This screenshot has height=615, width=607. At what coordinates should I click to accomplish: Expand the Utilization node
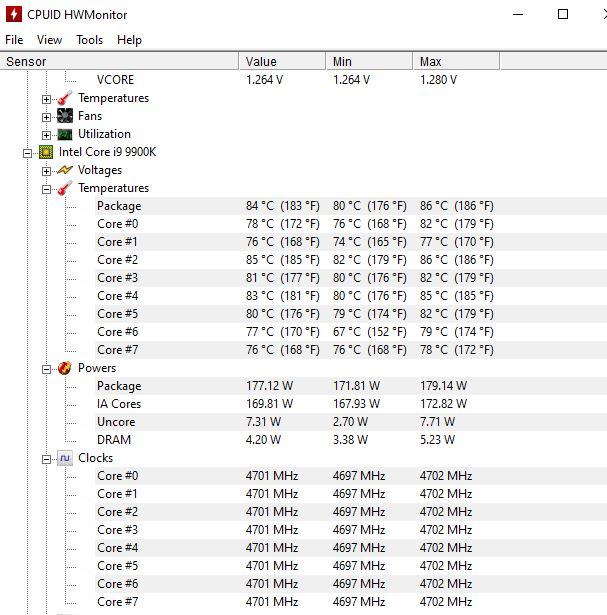click(46, 135)
